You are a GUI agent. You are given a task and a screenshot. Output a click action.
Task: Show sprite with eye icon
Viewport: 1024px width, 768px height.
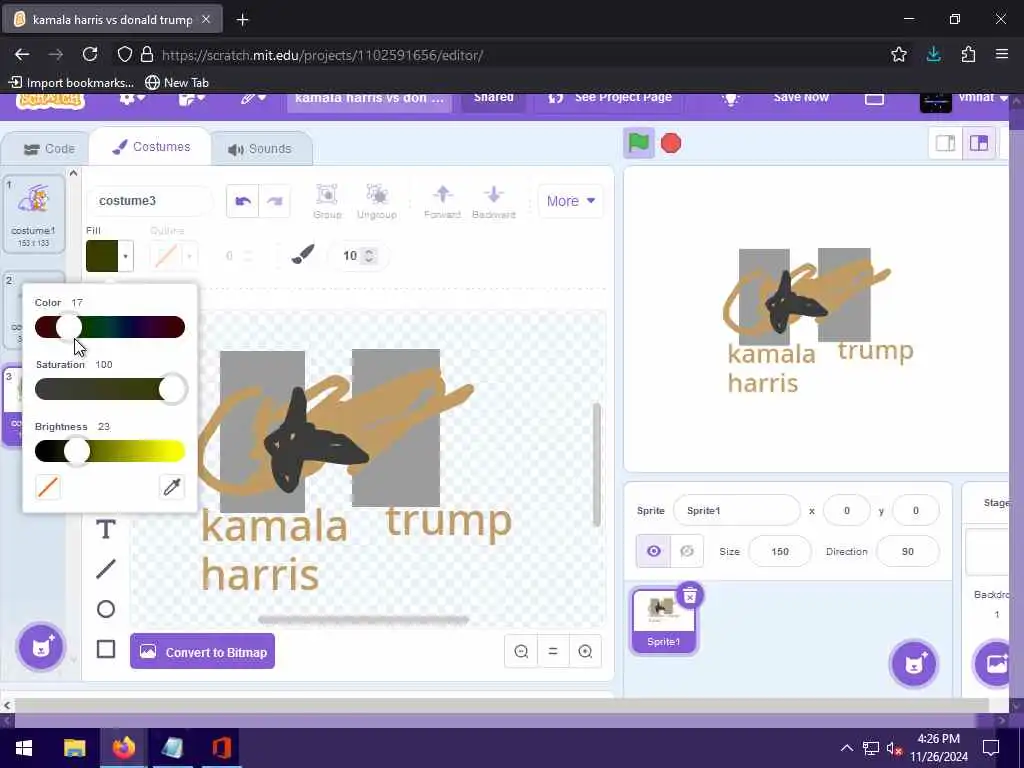pyautogui.click(x=654, y=551)
